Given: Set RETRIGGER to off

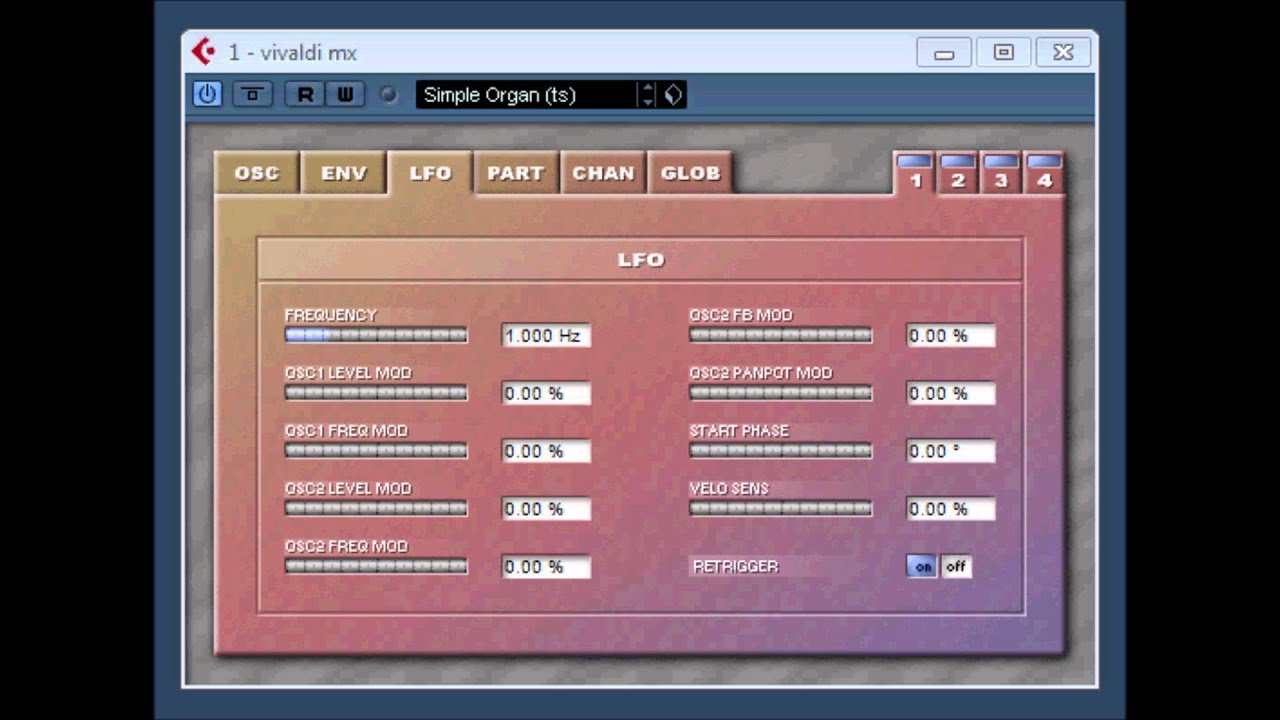Looking at the screenshot, I should coord(956,567).
